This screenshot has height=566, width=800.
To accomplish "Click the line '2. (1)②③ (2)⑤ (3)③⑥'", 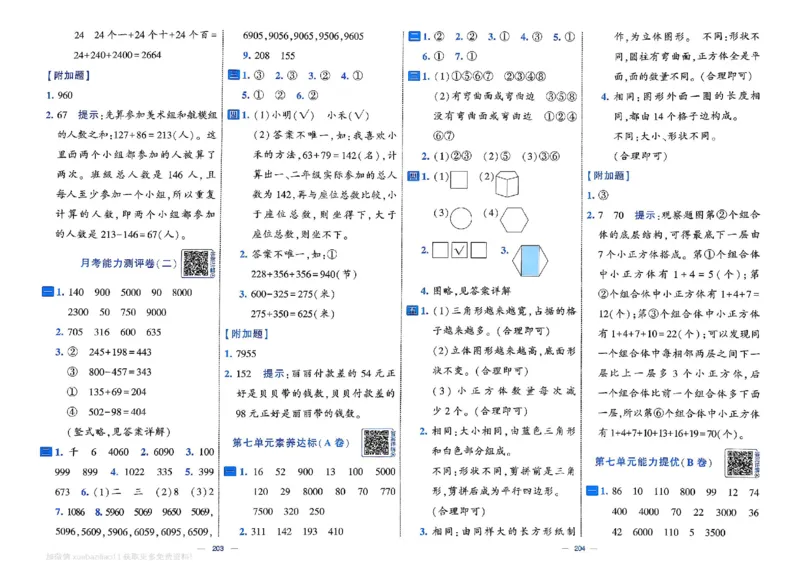I will click(490, 157).
